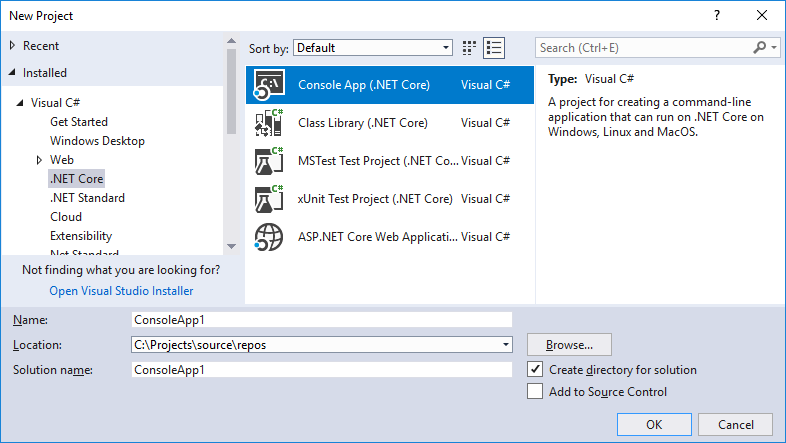Click the 'ASP.NET Core Web Applicati...' label
Image resolution: width=786 pixels, height=443 pixels.
tap(377, 237)
